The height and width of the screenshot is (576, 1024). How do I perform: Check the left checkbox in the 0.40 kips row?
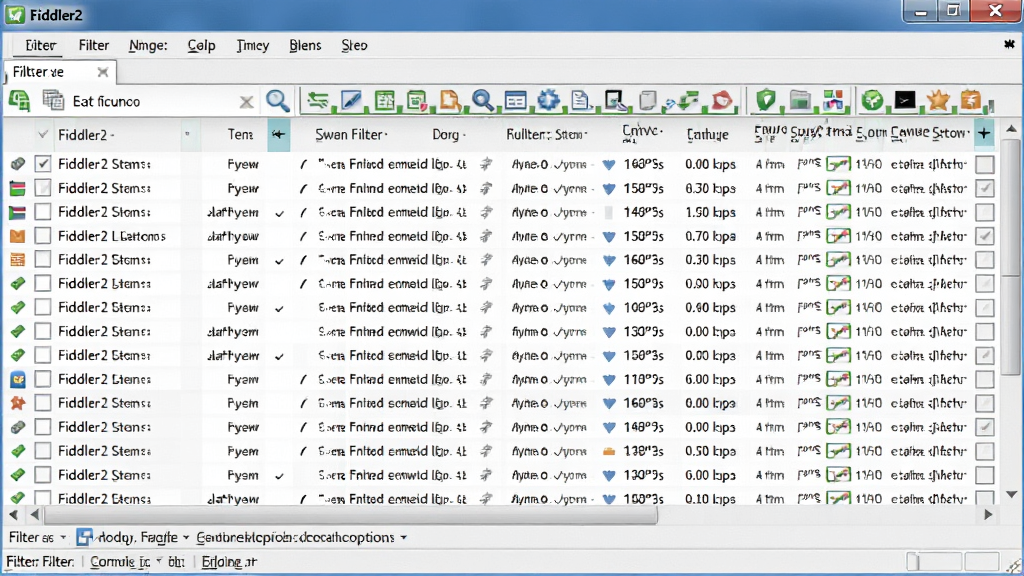tap(42, 308)
